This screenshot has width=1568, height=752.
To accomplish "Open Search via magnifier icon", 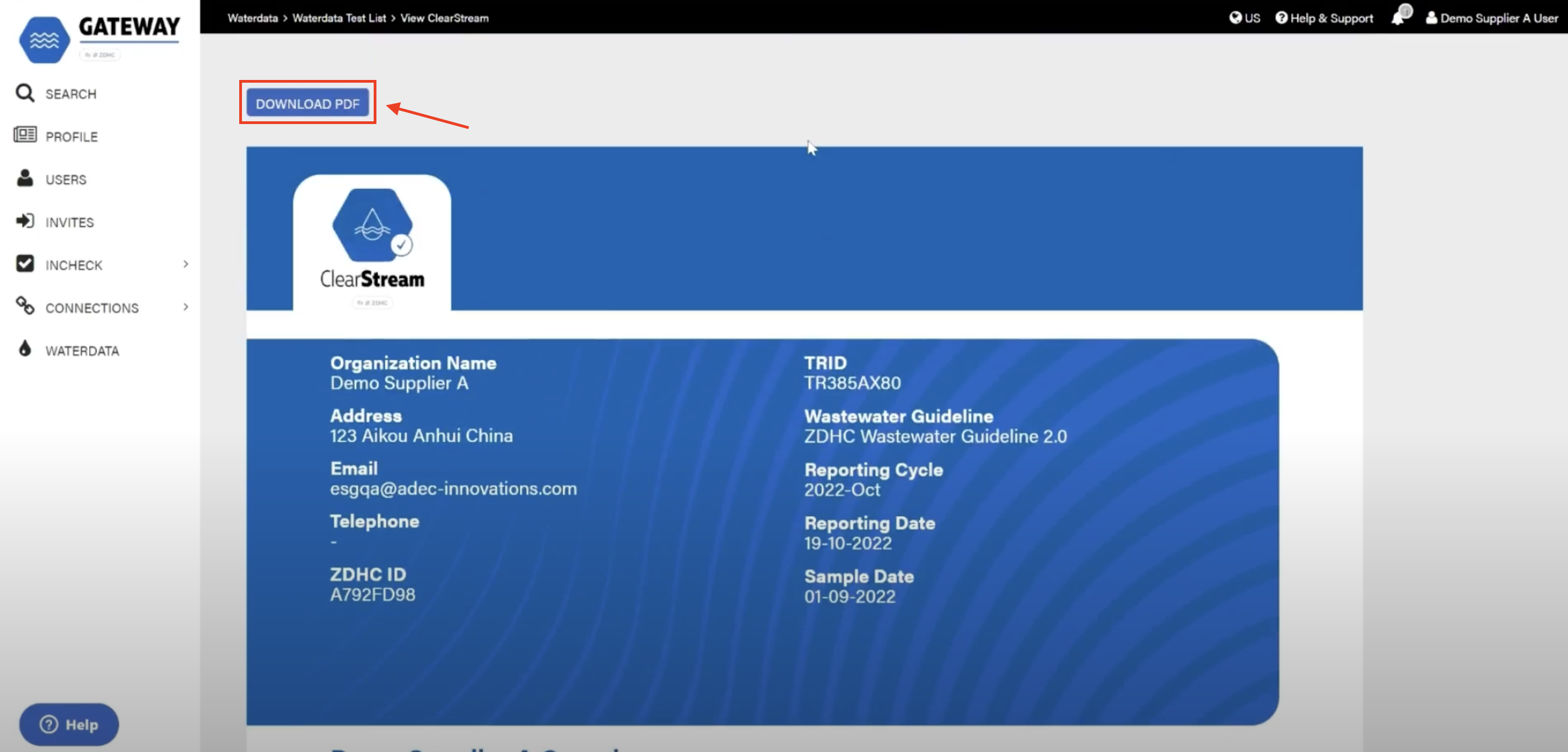I will [x=25, y=93].
